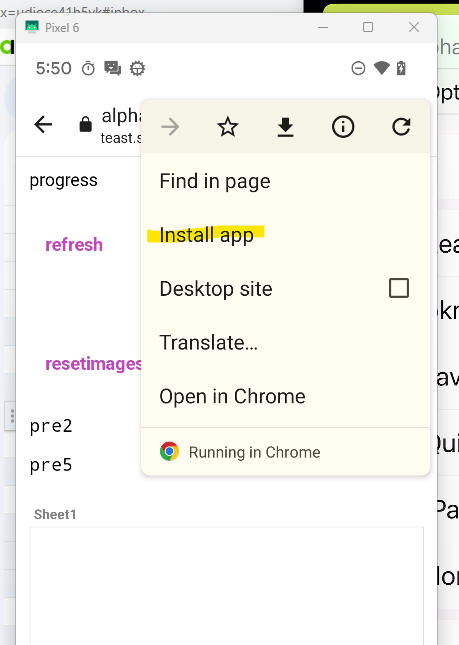
Task: Tap the forward arrow in menu
Action: coord(170,127)
